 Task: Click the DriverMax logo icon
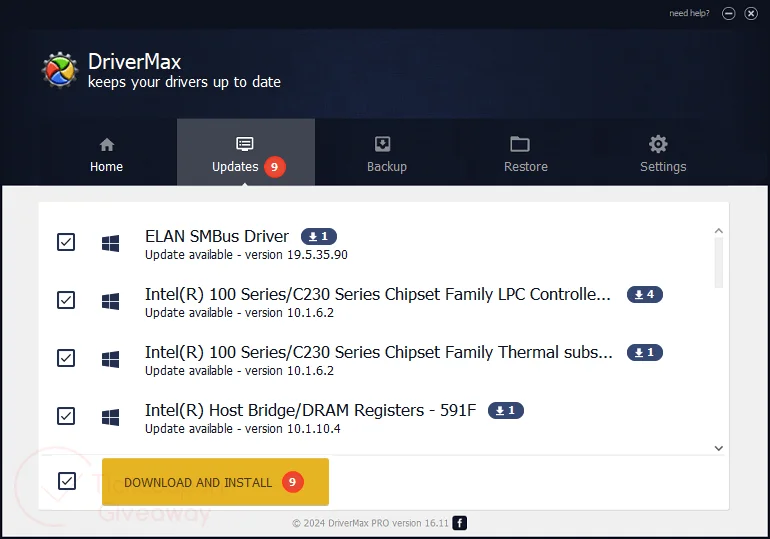click(59, 71)
